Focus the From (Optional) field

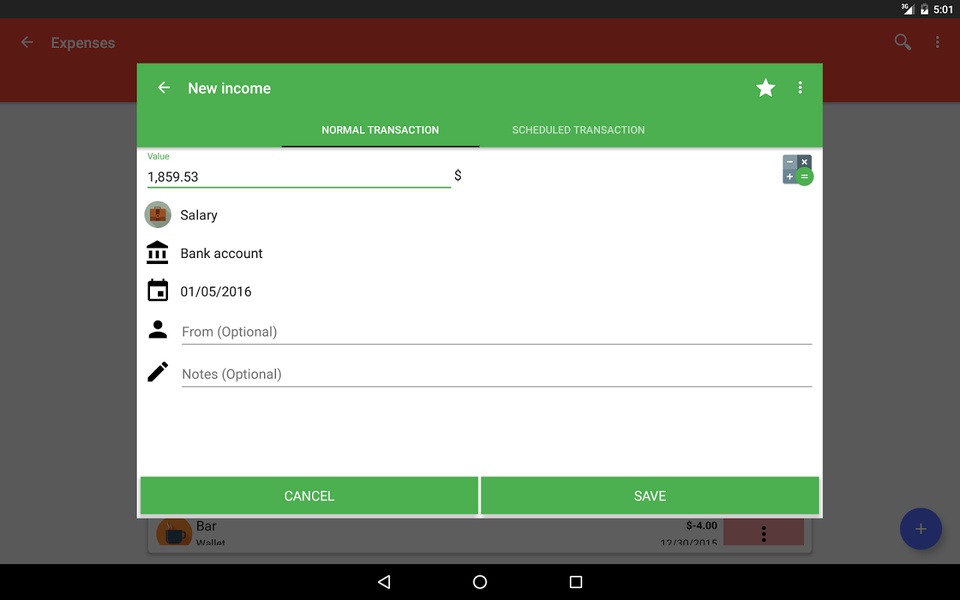tap(497, 332)
